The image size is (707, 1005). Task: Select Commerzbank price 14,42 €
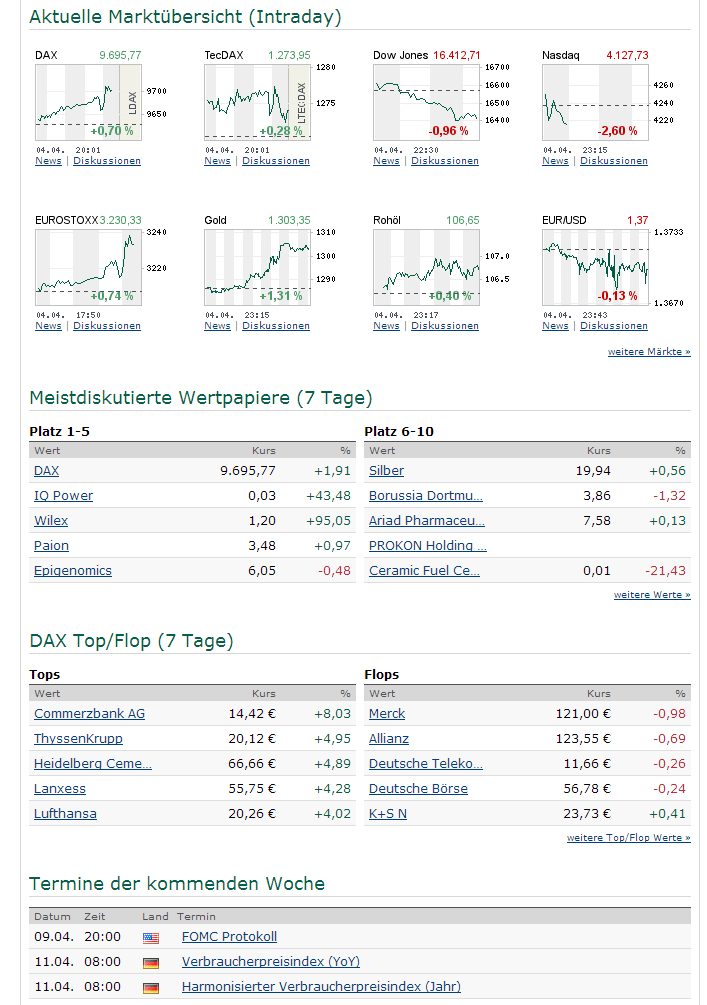(x=252, y=713)
